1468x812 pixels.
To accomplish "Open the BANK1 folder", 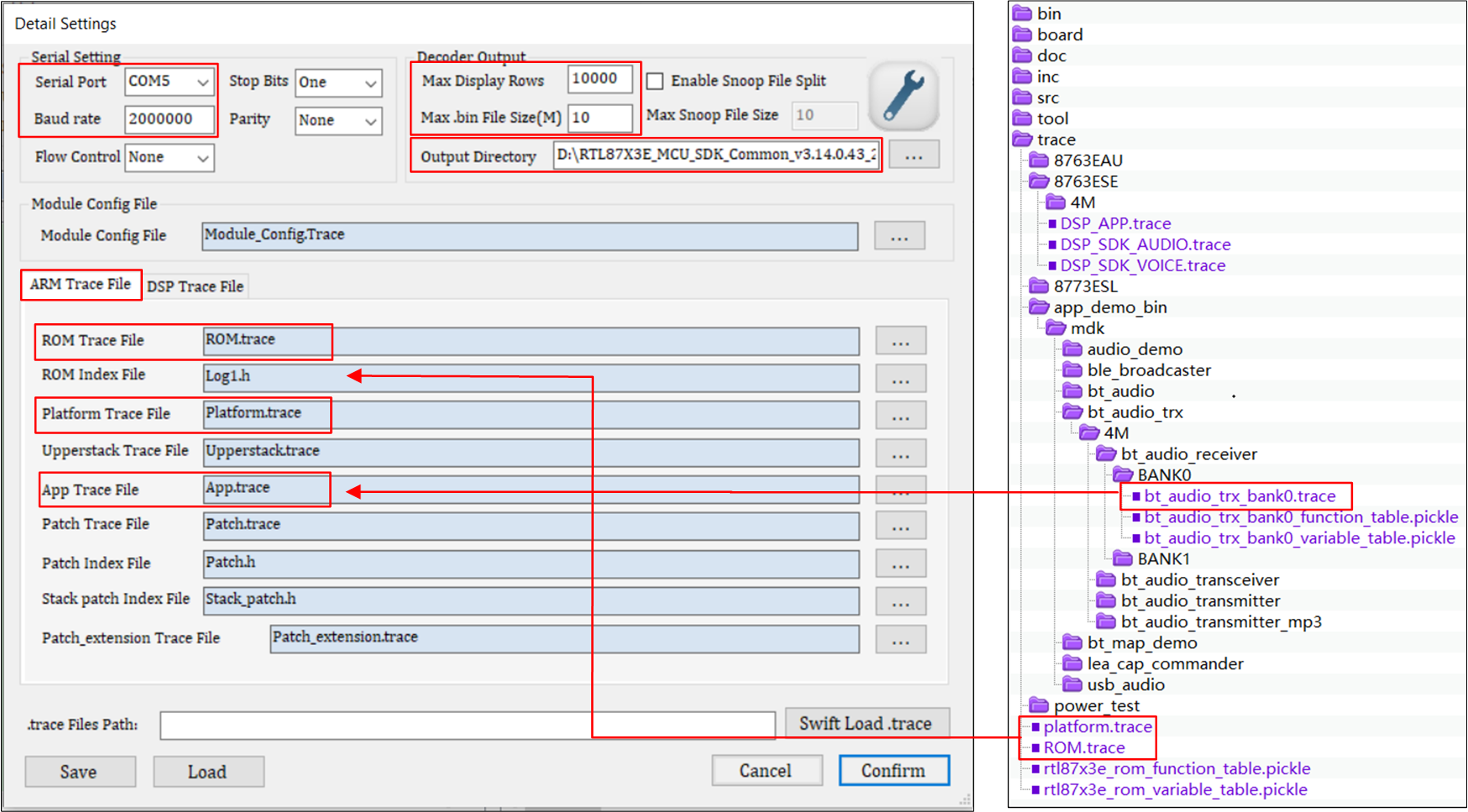I will (x=1123, y=559).
